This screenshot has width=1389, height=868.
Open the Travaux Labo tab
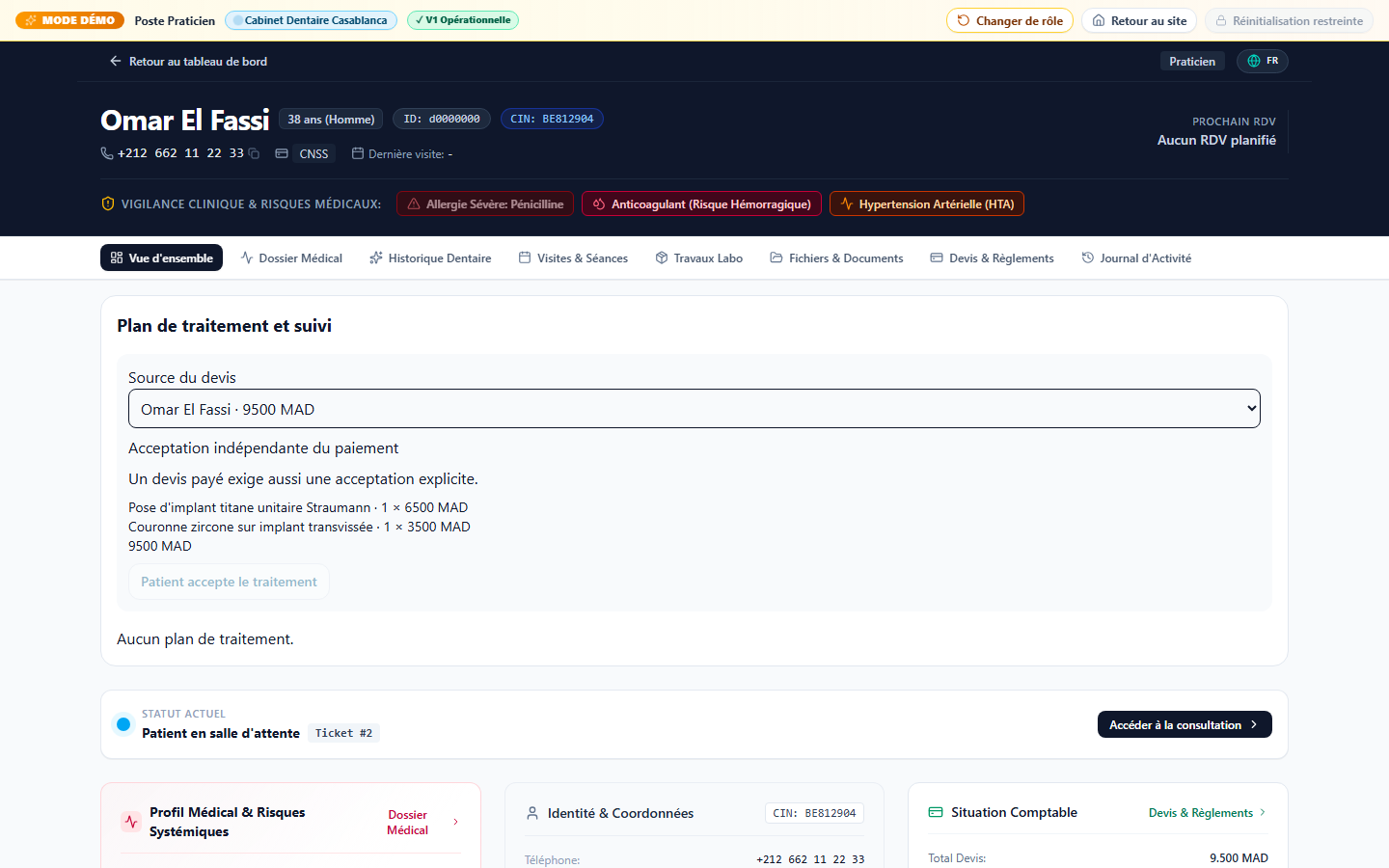click(x=699, y=258)
